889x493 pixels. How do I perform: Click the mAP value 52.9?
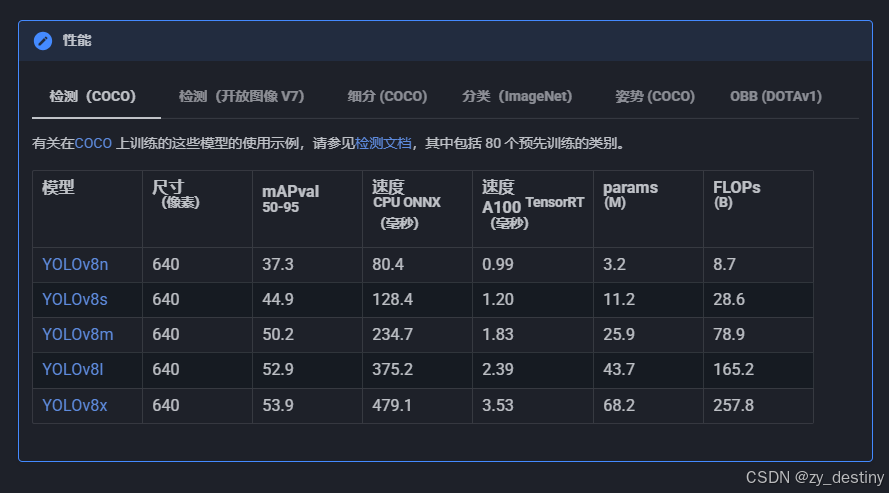(x=278, y=370)
